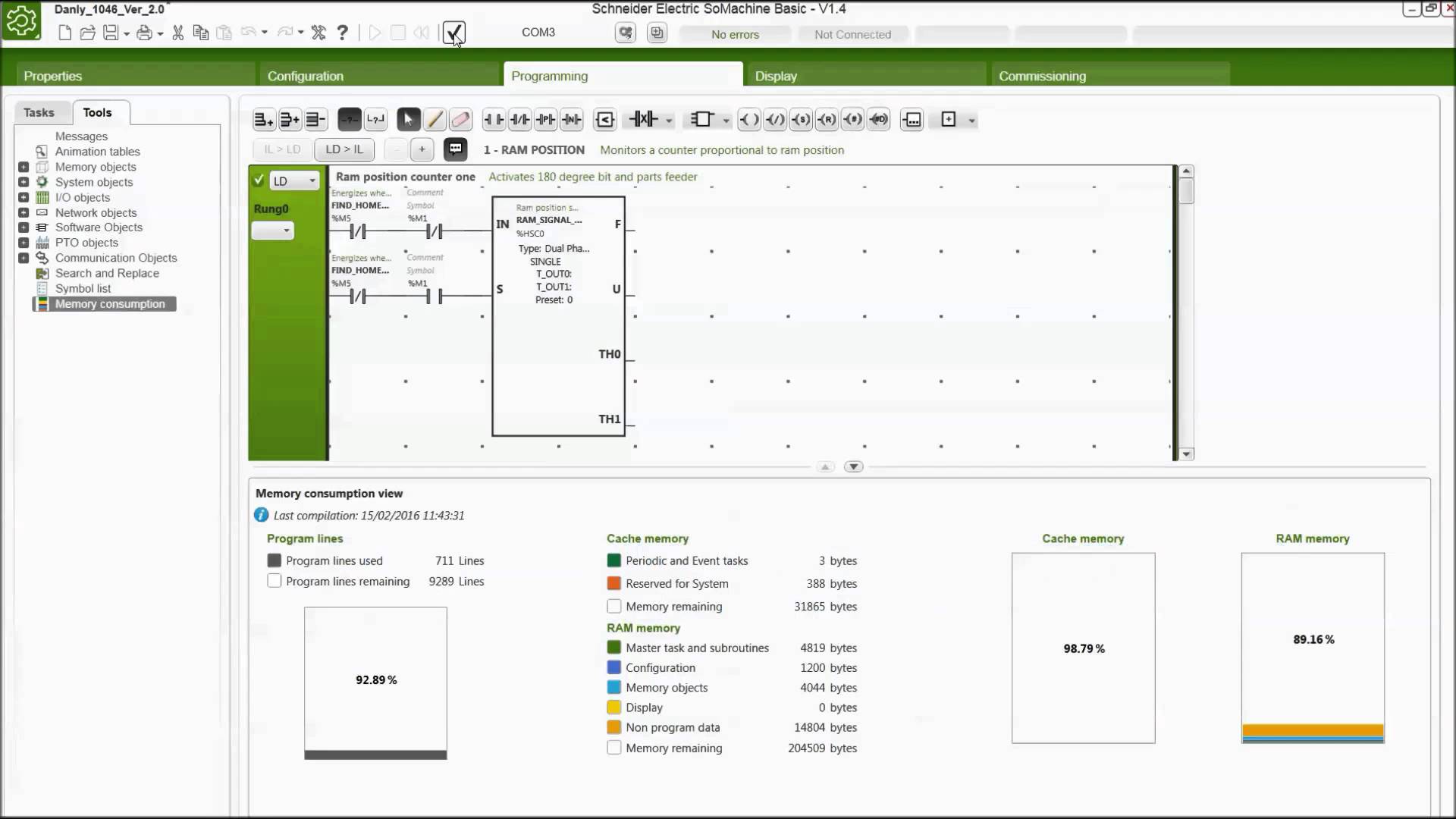The image size is (1456, 819).
Task: Select the pointer selection tool
Action: (x=408, y=119)
